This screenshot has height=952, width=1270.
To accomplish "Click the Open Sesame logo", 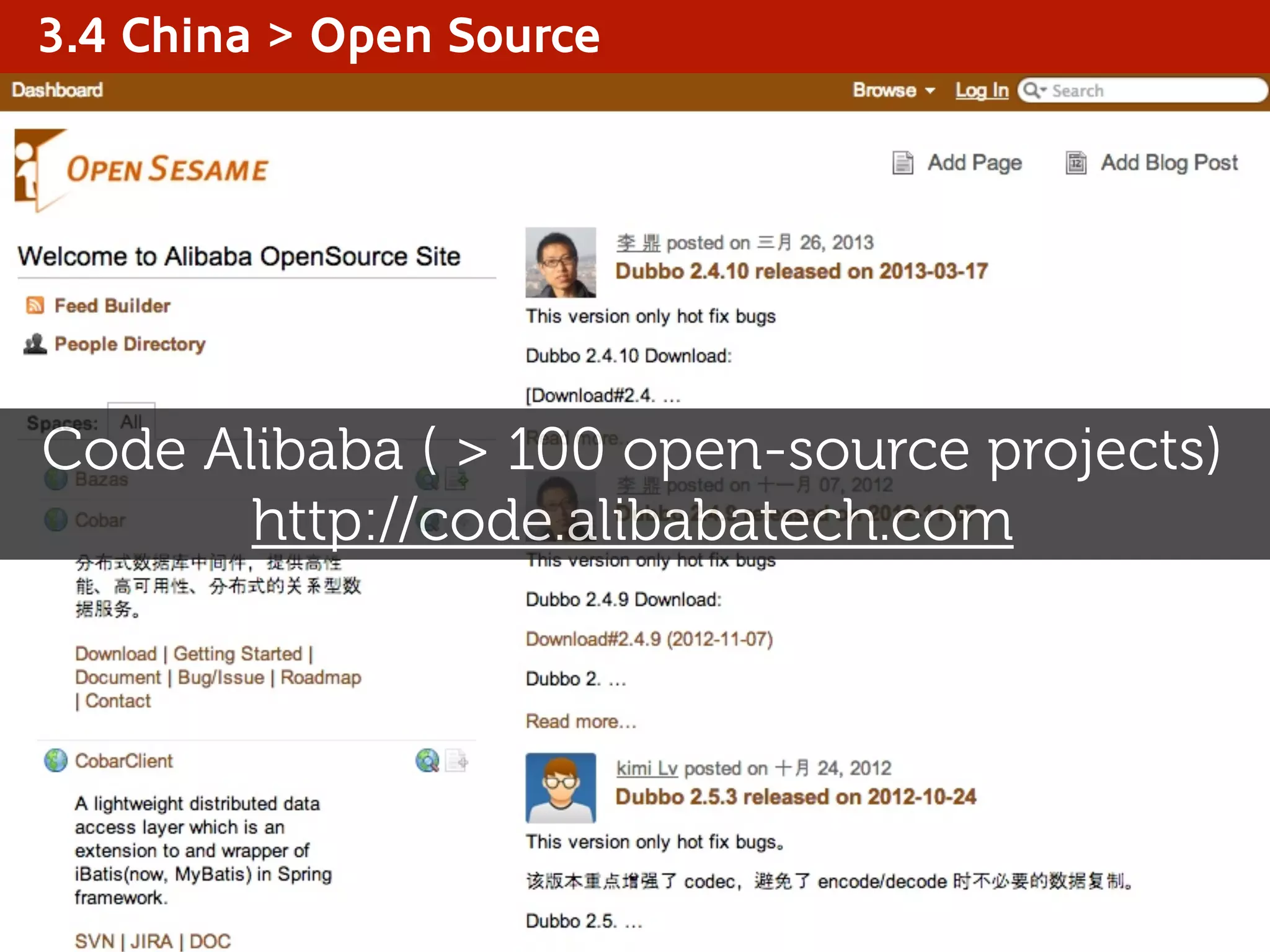I will 141,170.
